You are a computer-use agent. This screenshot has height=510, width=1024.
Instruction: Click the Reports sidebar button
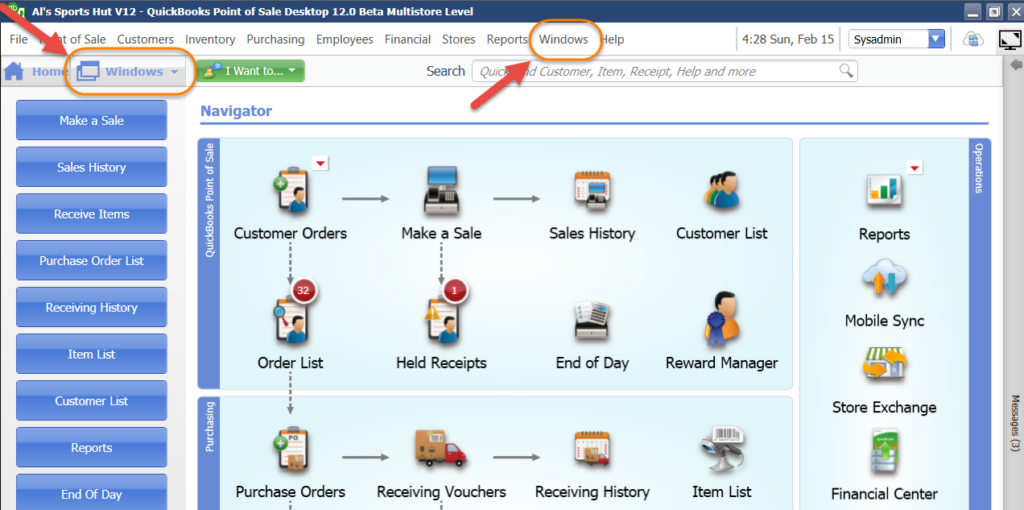(x=91, y=447)
